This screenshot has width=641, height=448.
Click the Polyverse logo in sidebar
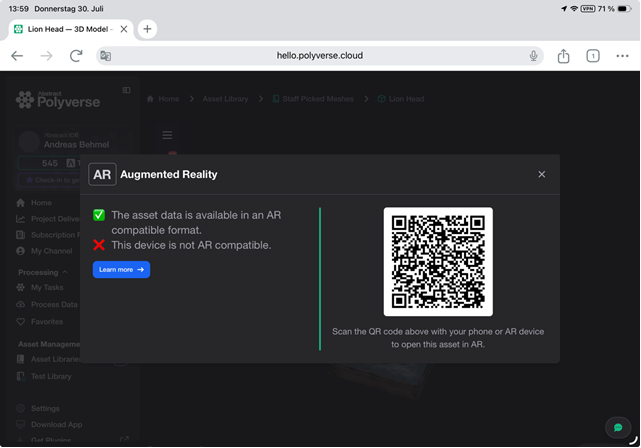click(58, 100)
